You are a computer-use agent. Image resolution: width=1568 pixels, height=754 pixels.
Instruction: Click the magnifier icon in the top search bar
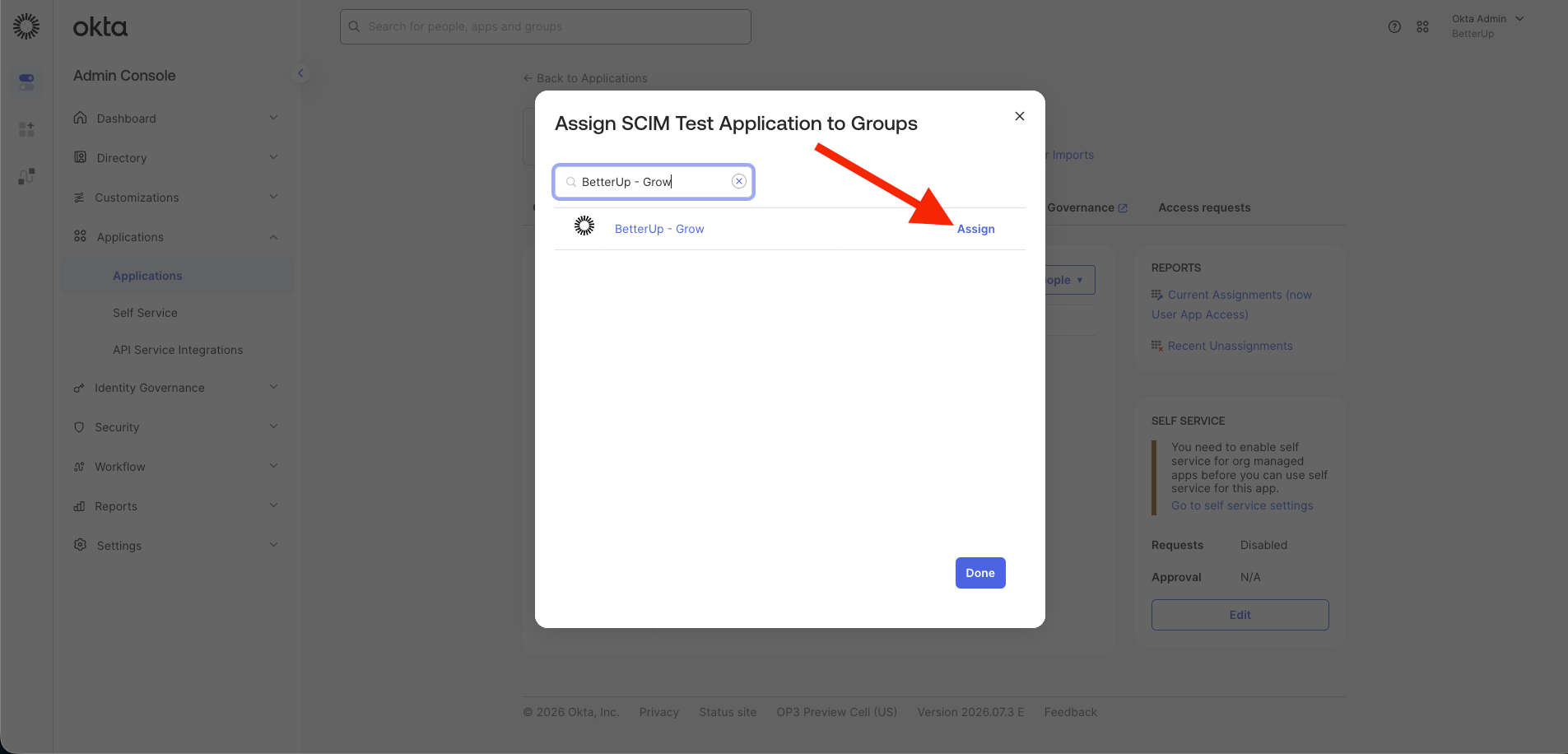click(355, 26)
